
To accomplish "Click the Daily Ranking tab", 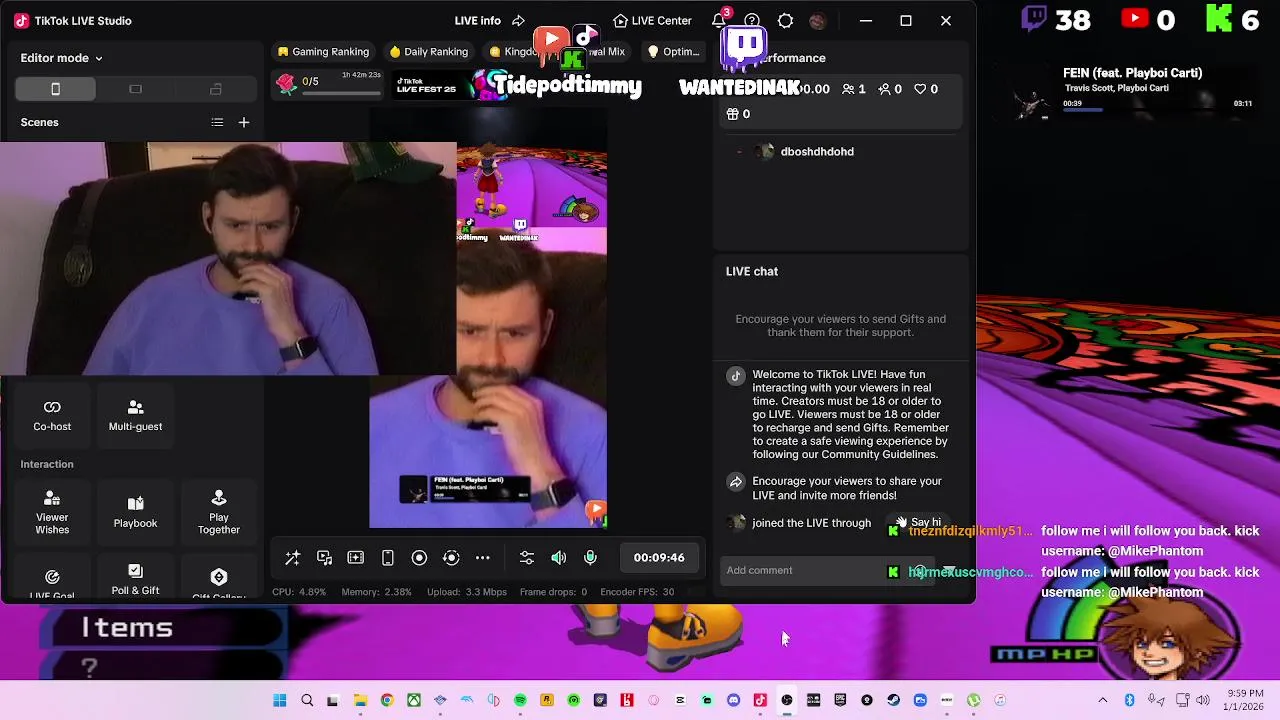I will point(429,52).
